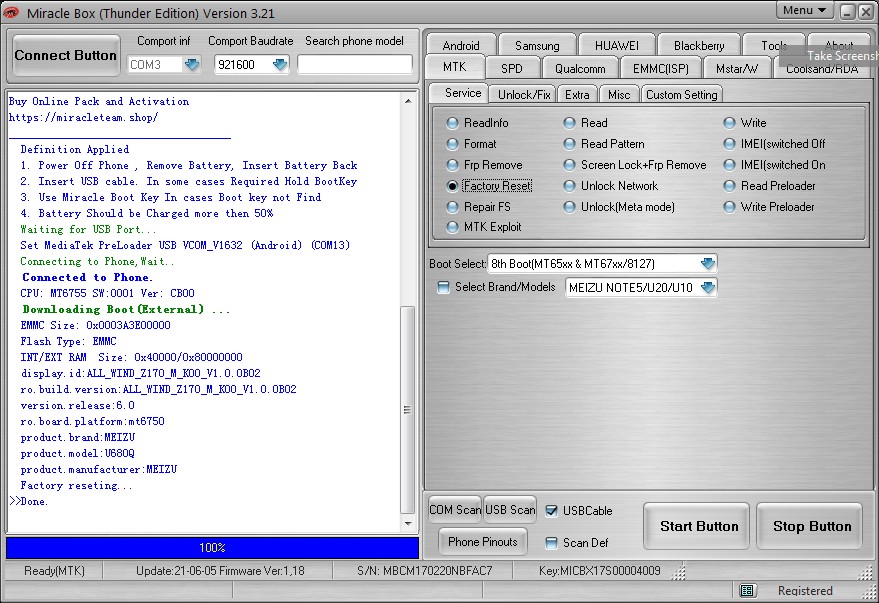Click the Search phone model field
Screen dimensions: 879x603
[354, 64]
